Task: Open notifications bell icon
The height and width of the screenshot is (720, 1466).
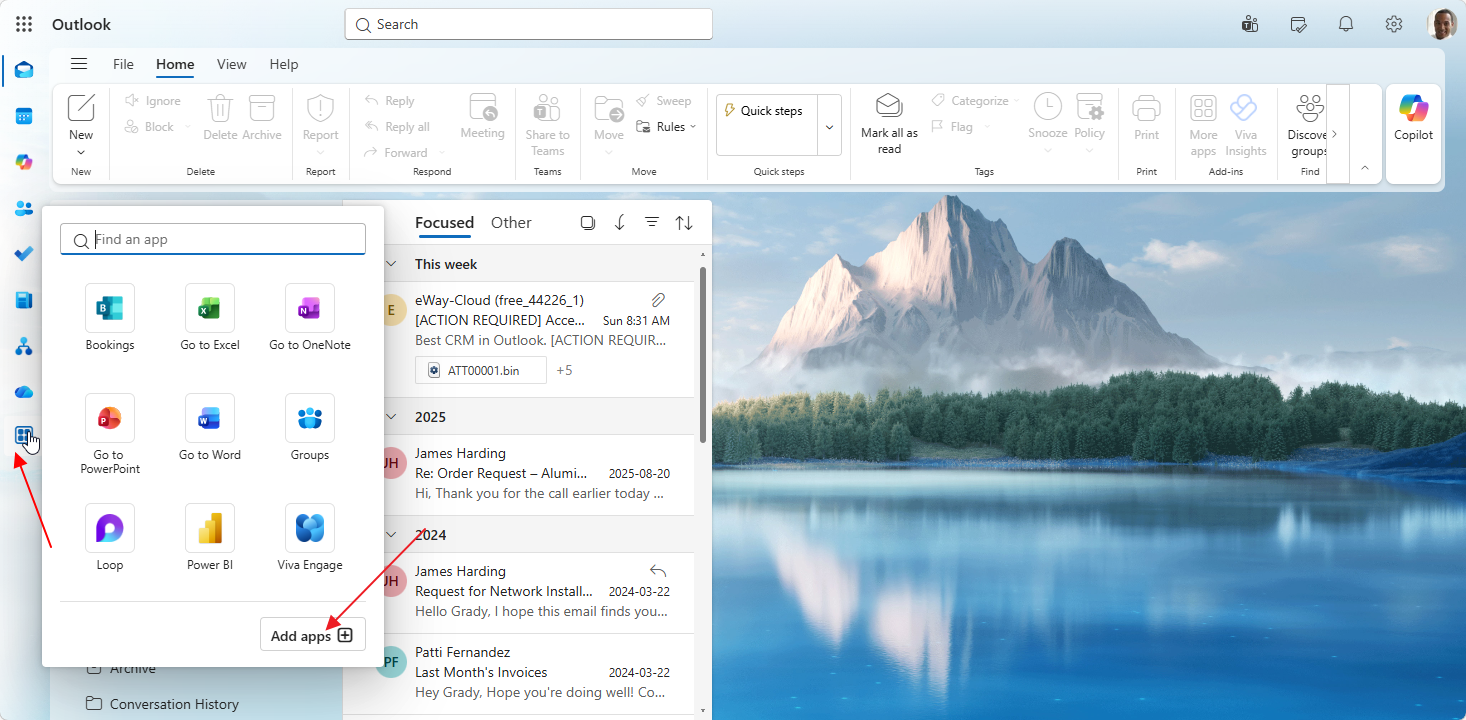Action: click(x=1346, y=24)
